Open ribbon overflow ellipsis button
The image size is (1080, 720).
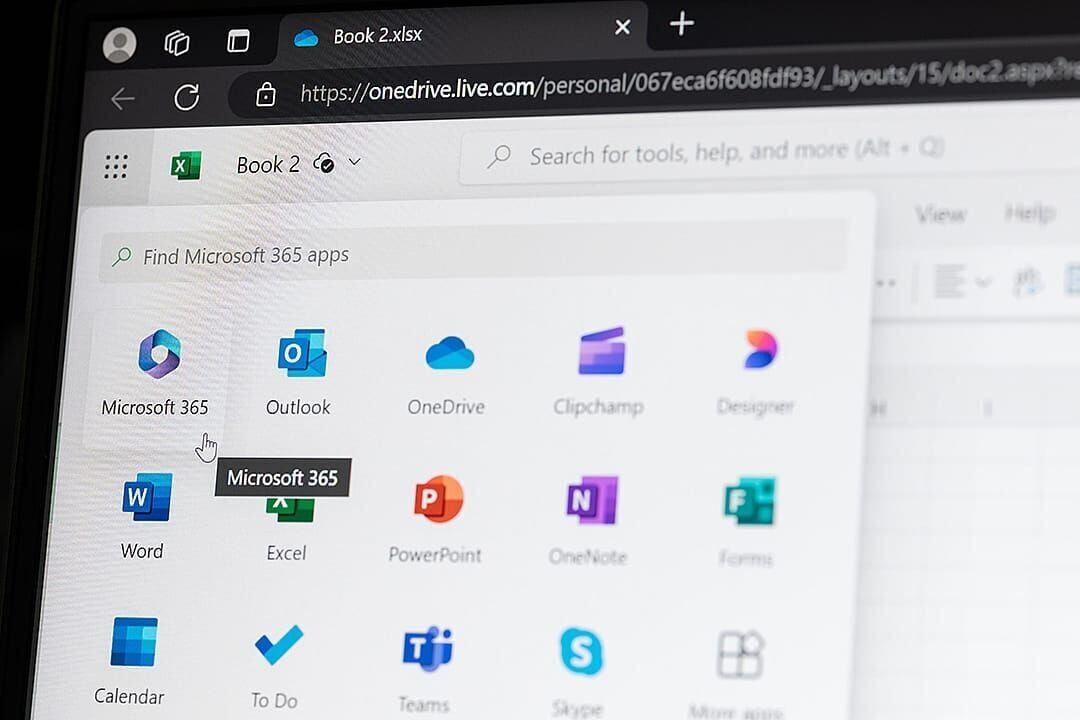(x=884, y=282)
